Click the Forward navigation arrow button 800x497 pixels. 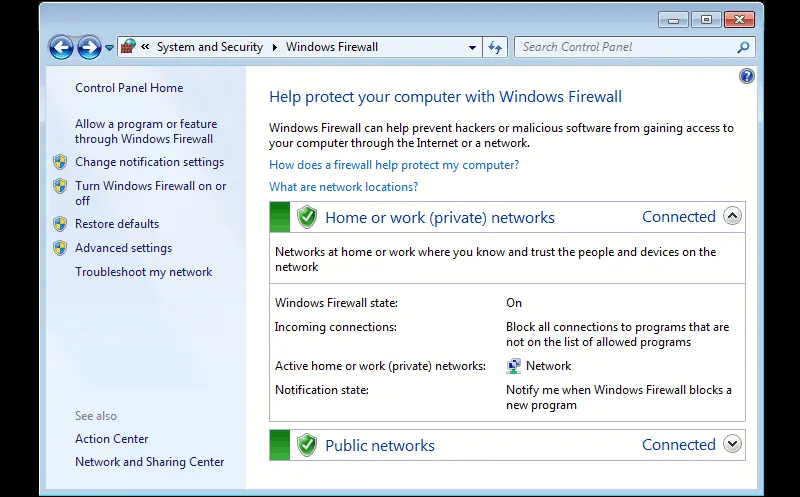coord(89,47)
